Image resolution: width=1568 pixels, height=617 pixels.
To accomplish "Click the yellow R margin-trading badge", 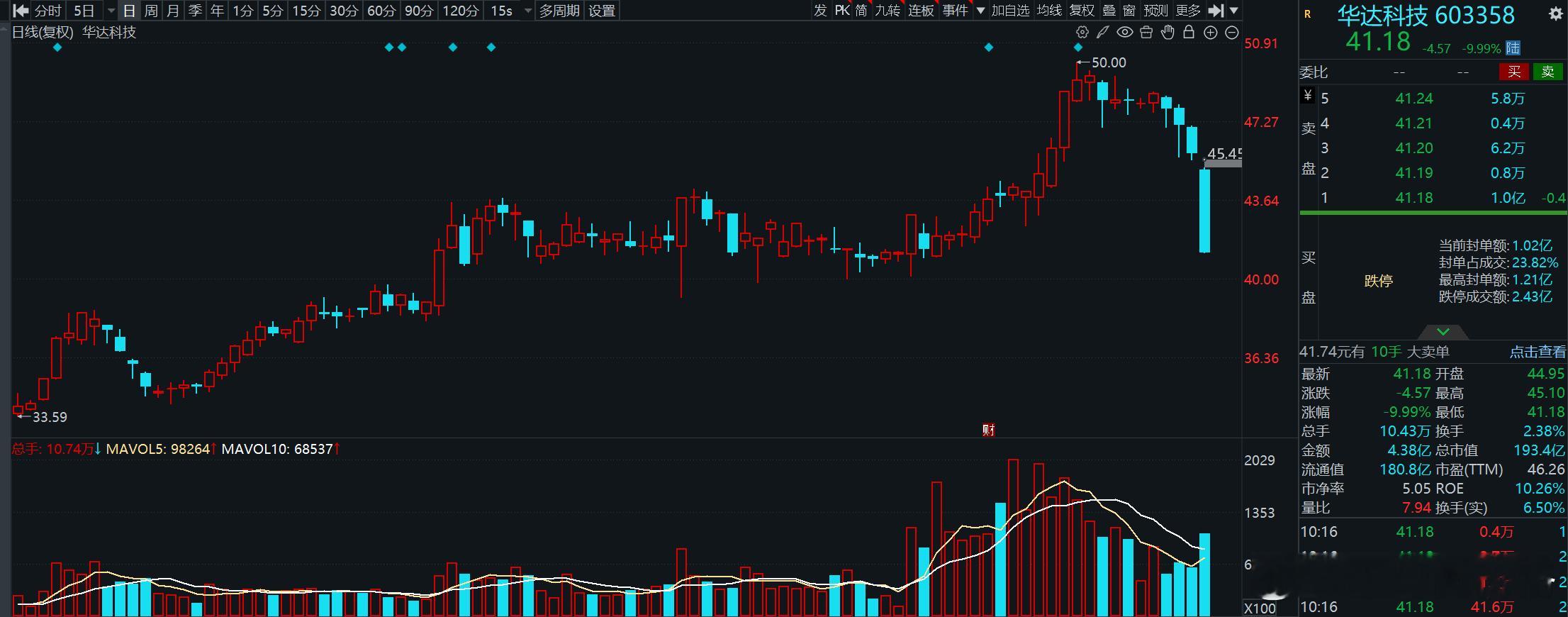I will point(1307,14).
